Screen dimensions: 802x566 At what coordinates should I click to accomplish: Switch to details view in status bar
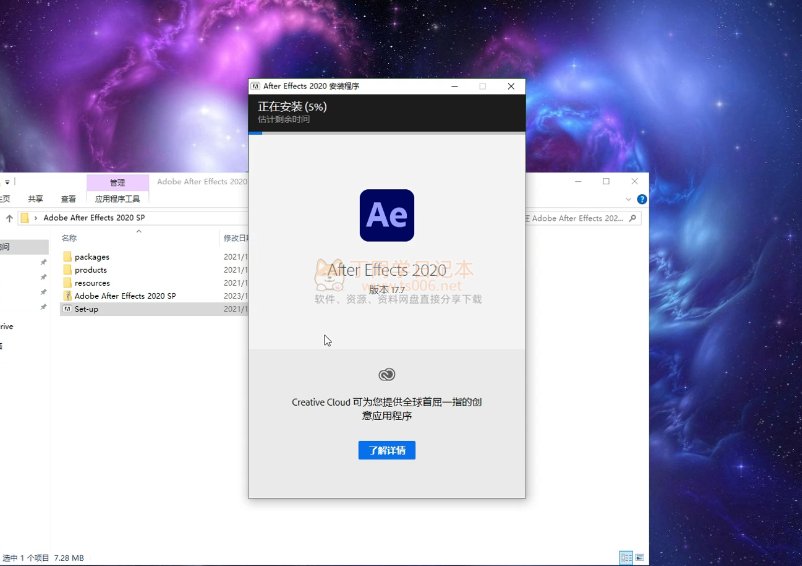(625, 557)
